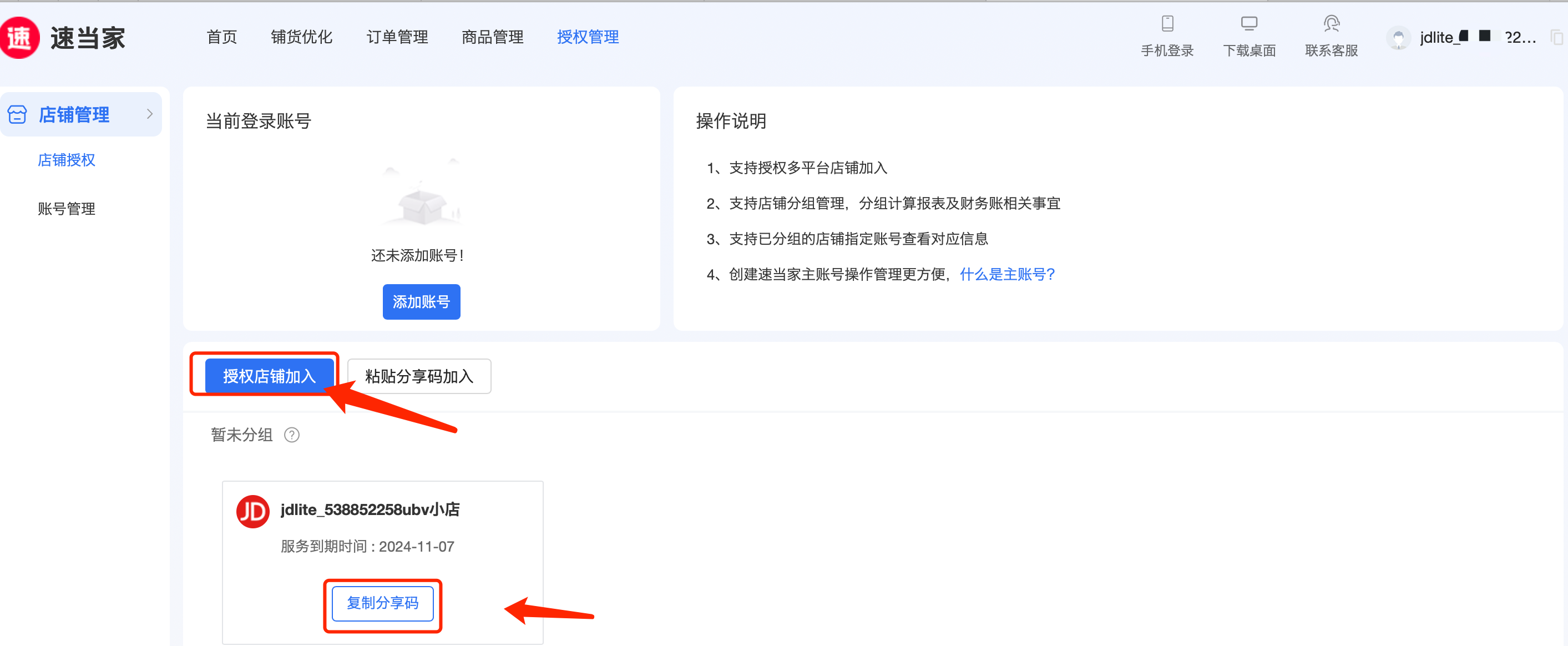Open the 什么是主账号? link

point(1007,274)
